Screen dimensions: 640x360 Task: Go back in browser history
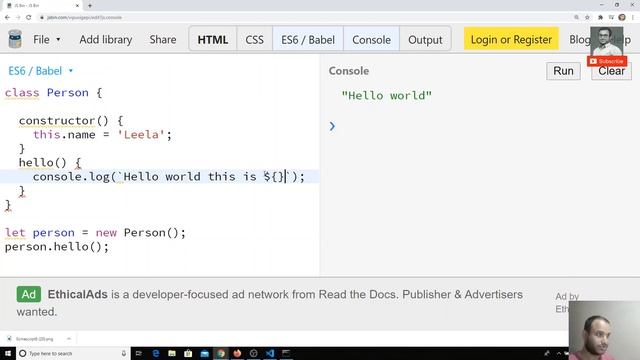pyautogui.click(x=7, y=17)
